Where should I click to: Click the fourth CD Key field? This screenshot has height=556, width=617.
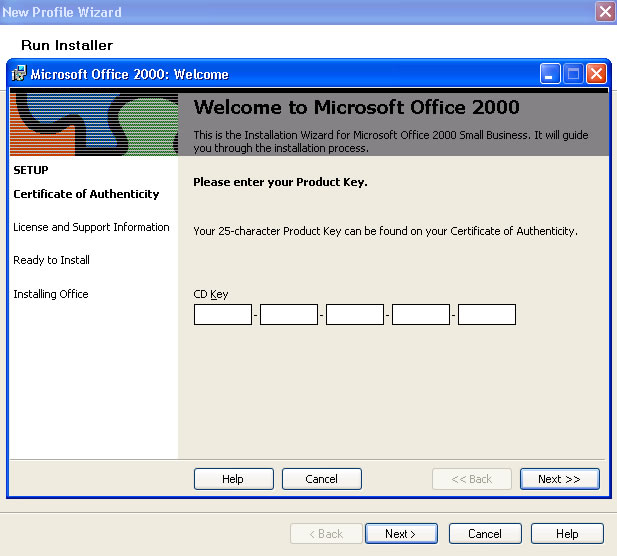[x=421, y=314]
